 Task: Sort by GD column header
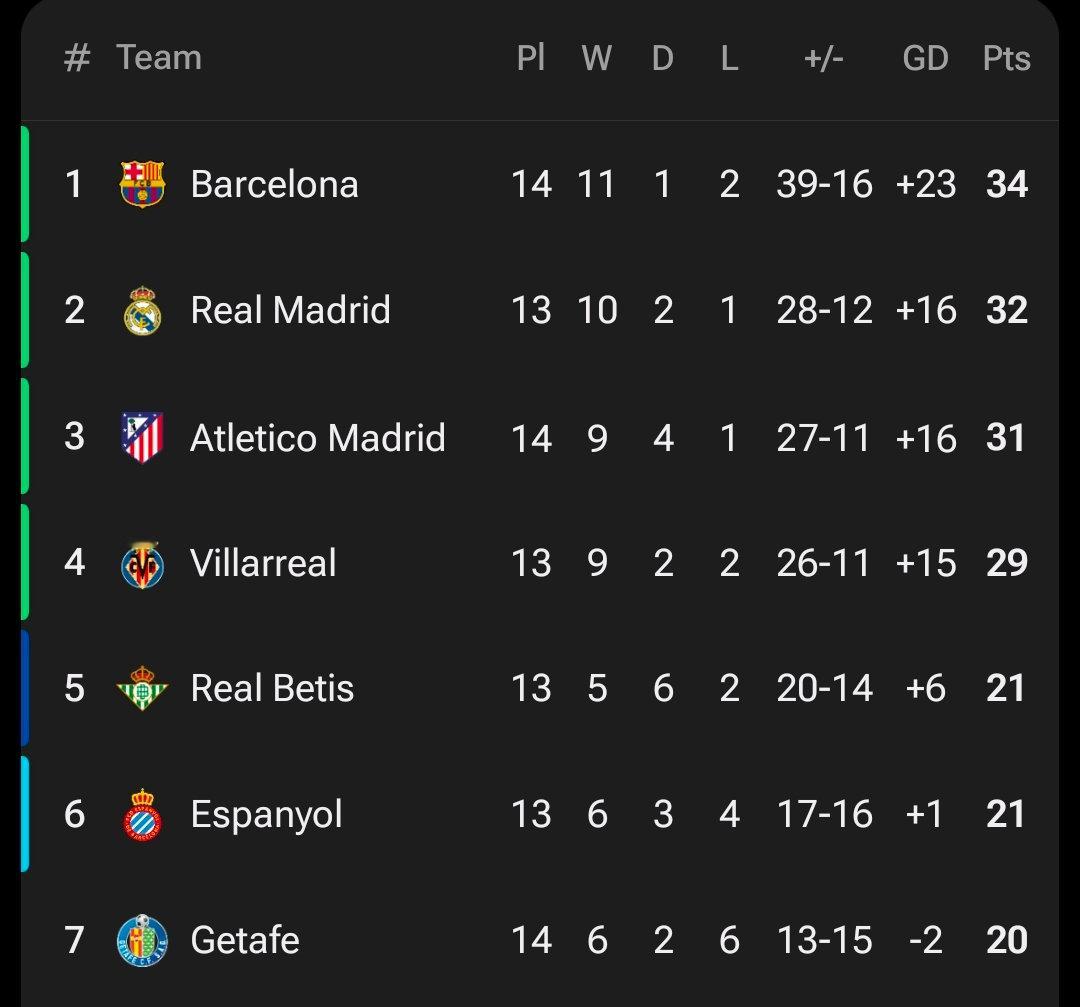925,58
